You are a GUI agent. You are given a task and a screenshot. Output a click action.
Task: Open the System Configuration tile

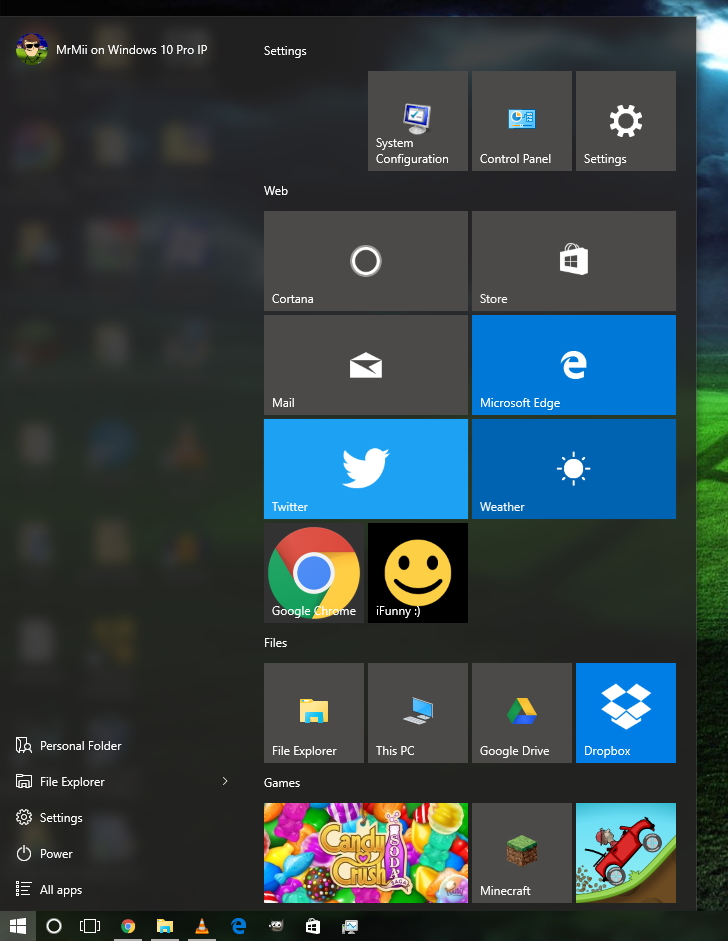[x=417, y=120]
